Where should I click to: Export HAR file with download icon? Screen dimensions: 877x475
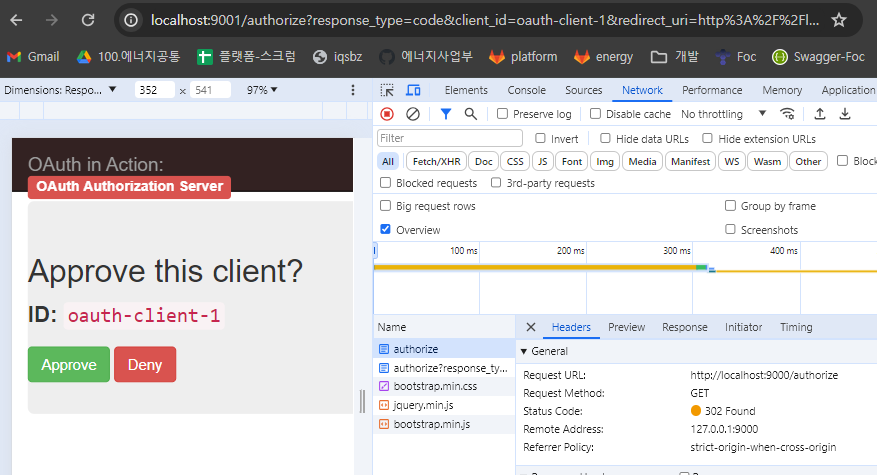click(x=845, y=114)
